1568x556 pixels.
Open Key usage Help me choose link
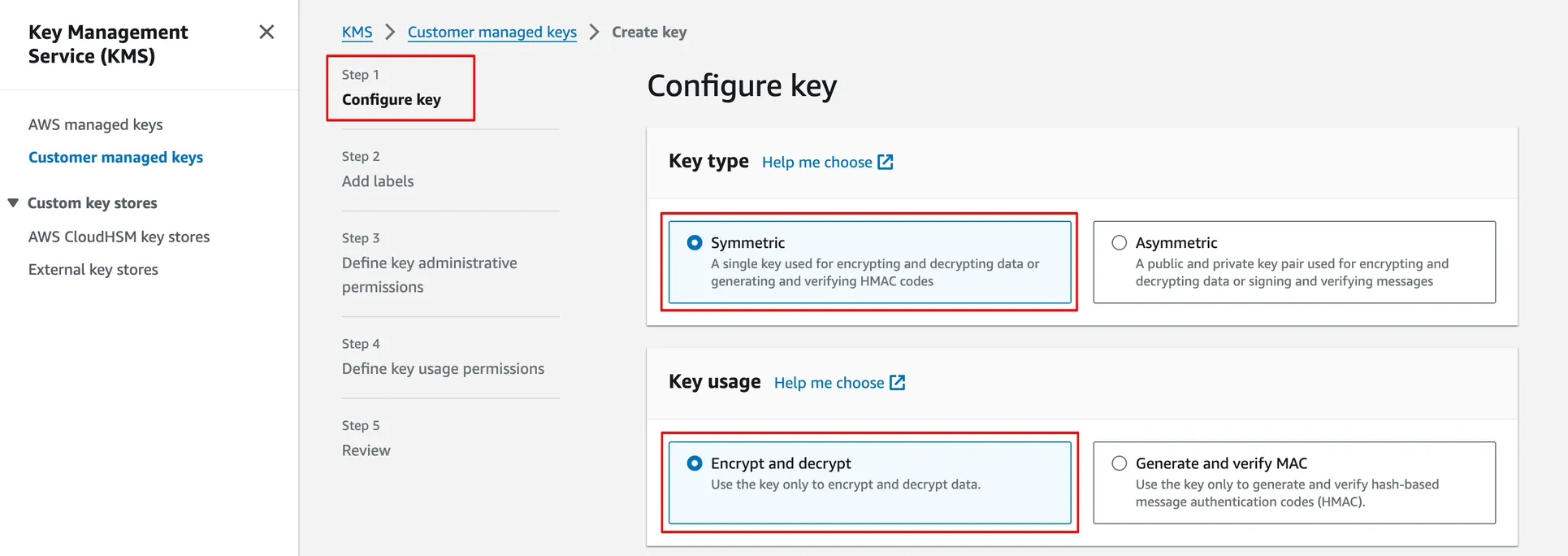(x=829, y=382)
